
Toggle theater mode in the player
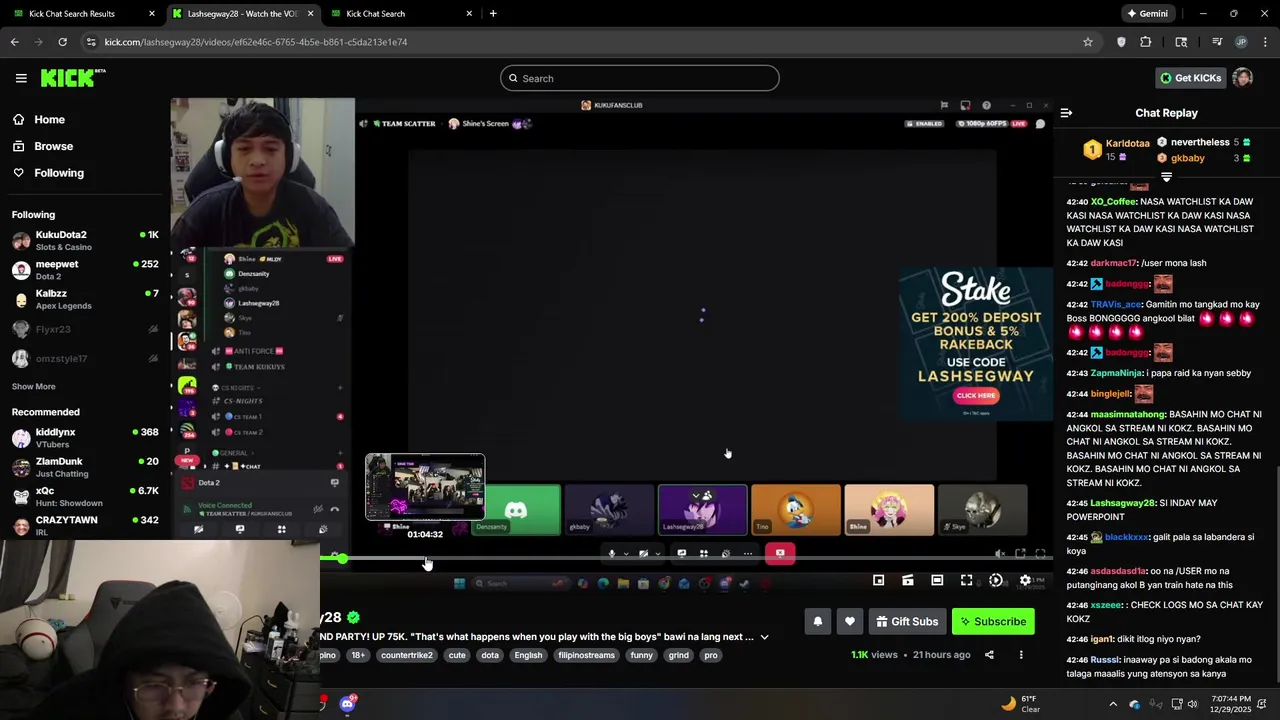coord(937,580)
